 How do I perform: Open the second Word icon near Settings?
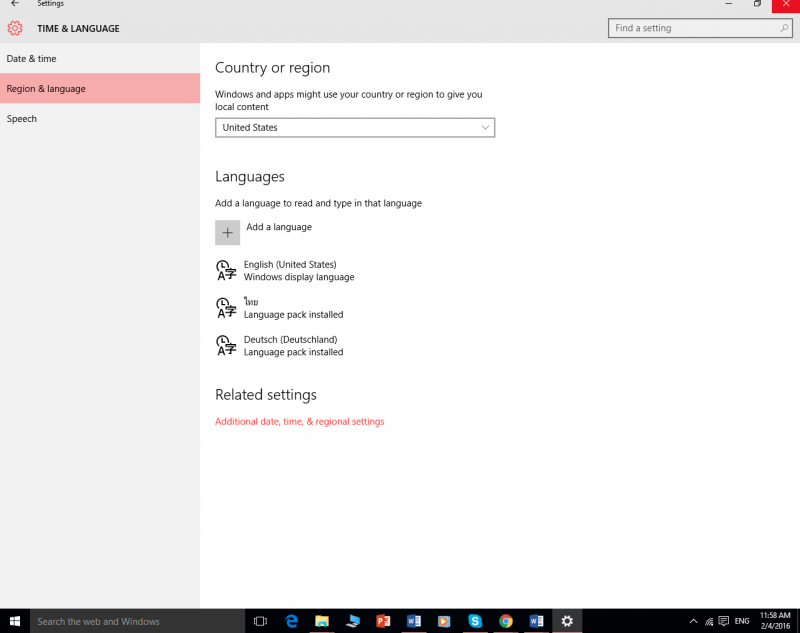(x=536, y=621)
